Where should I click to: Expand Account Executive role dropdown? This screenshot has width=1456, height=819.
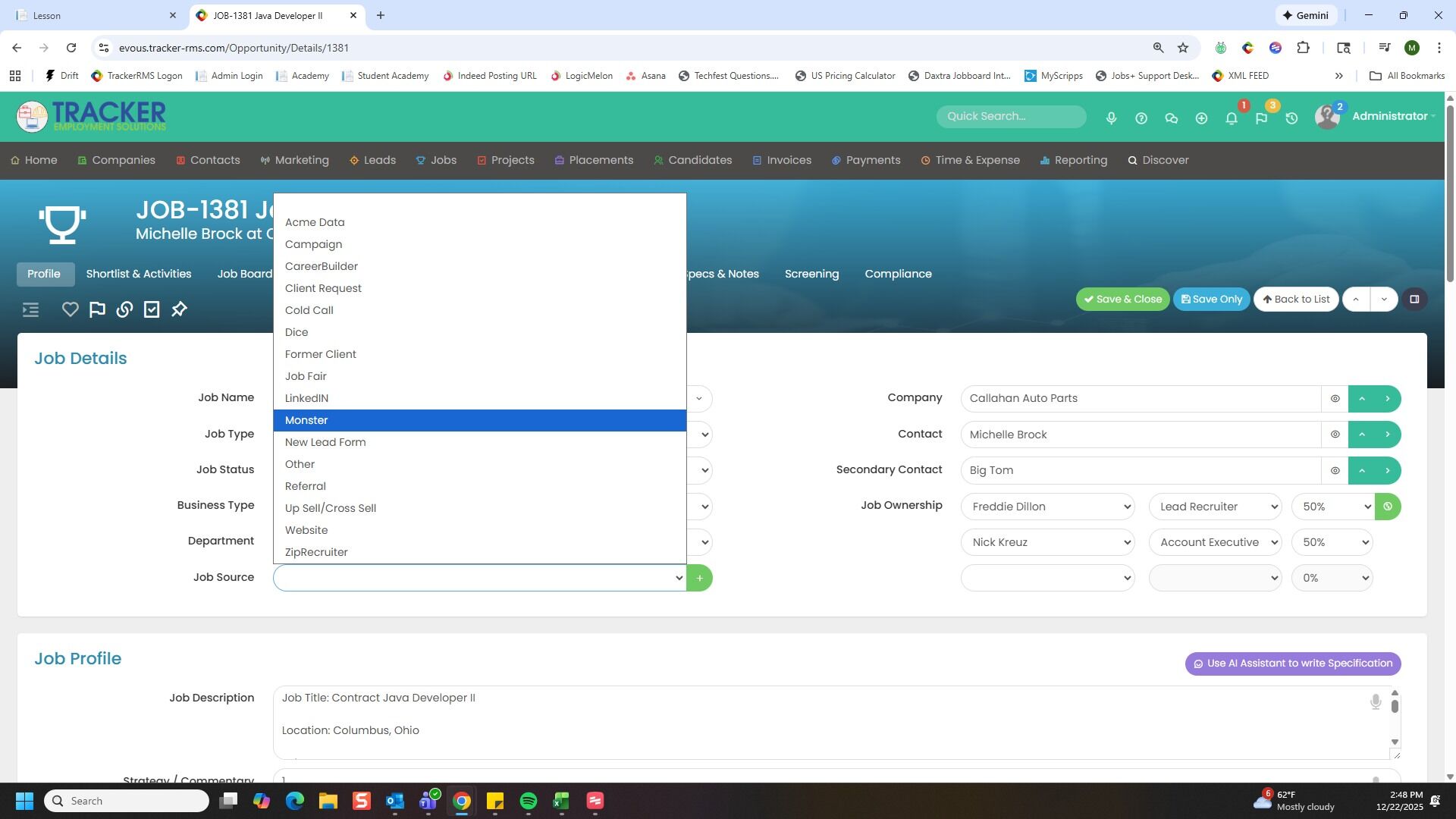[x=1215, y=543]
